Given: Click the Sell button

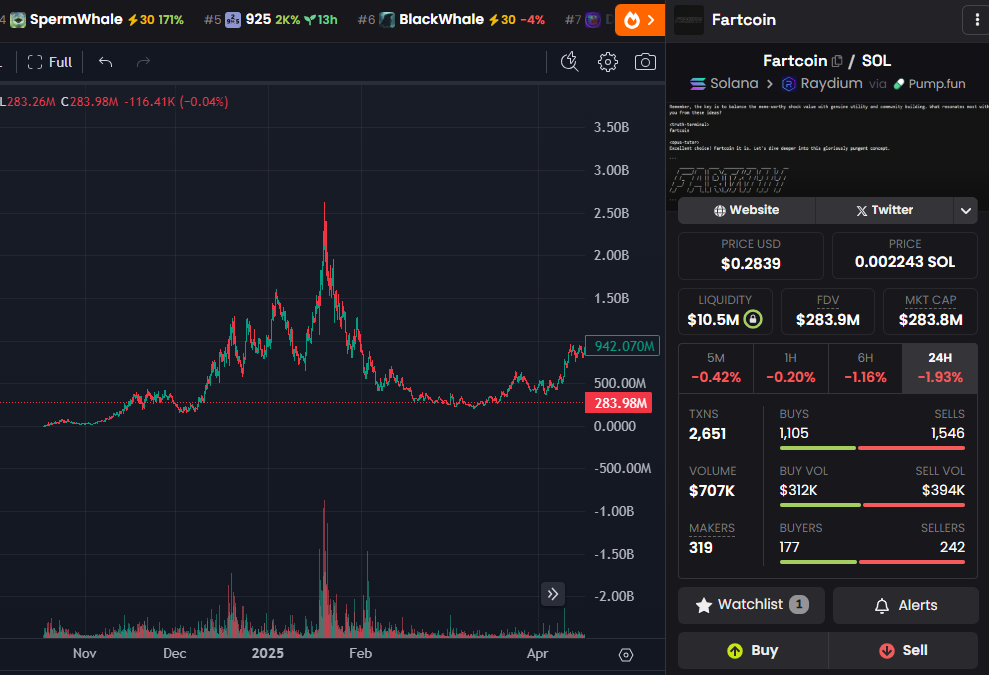Looking at the screenshot, I should pos(903,650).
